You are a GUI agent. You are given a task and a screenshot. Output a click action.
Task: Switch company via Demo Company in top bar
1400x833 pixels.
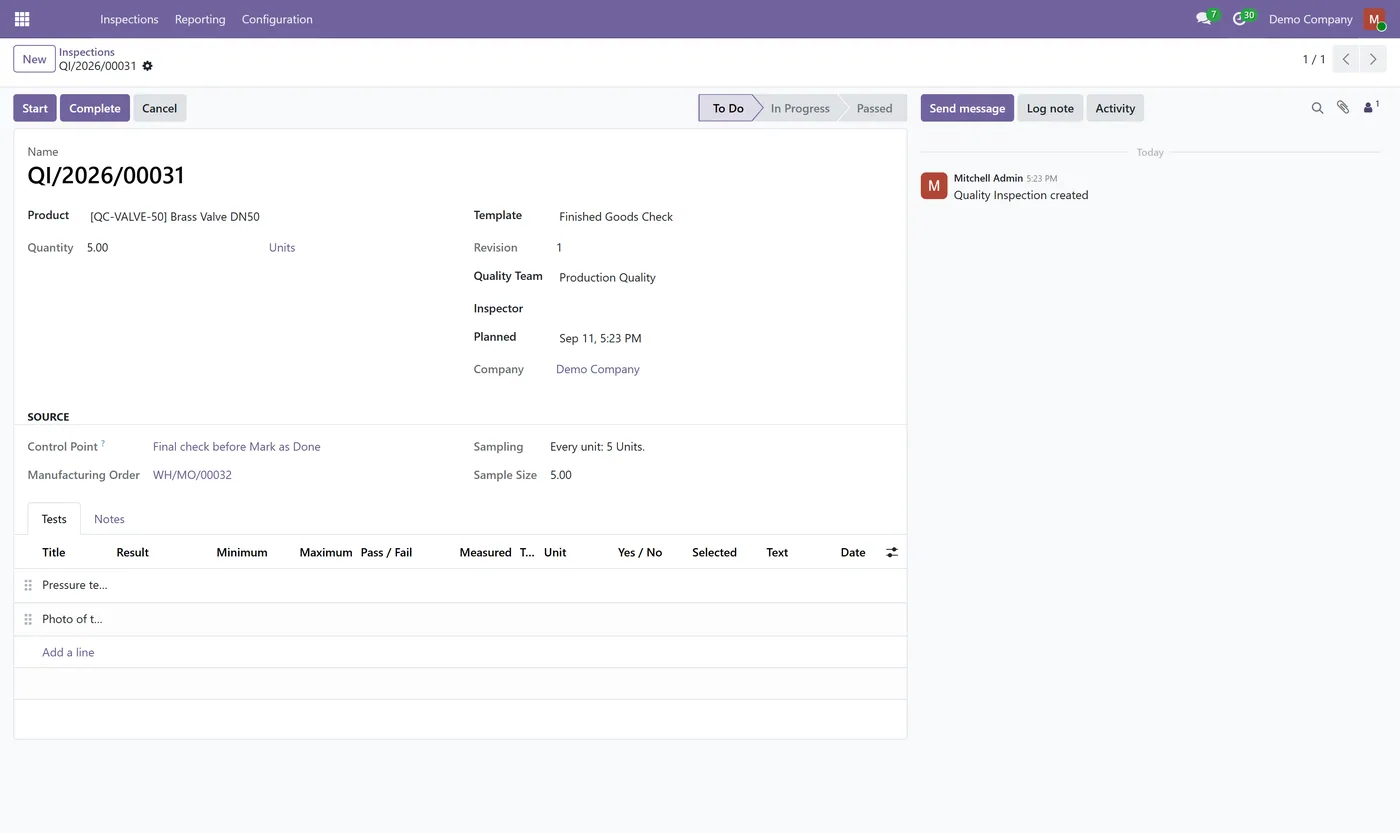(x=1310, y=19)
